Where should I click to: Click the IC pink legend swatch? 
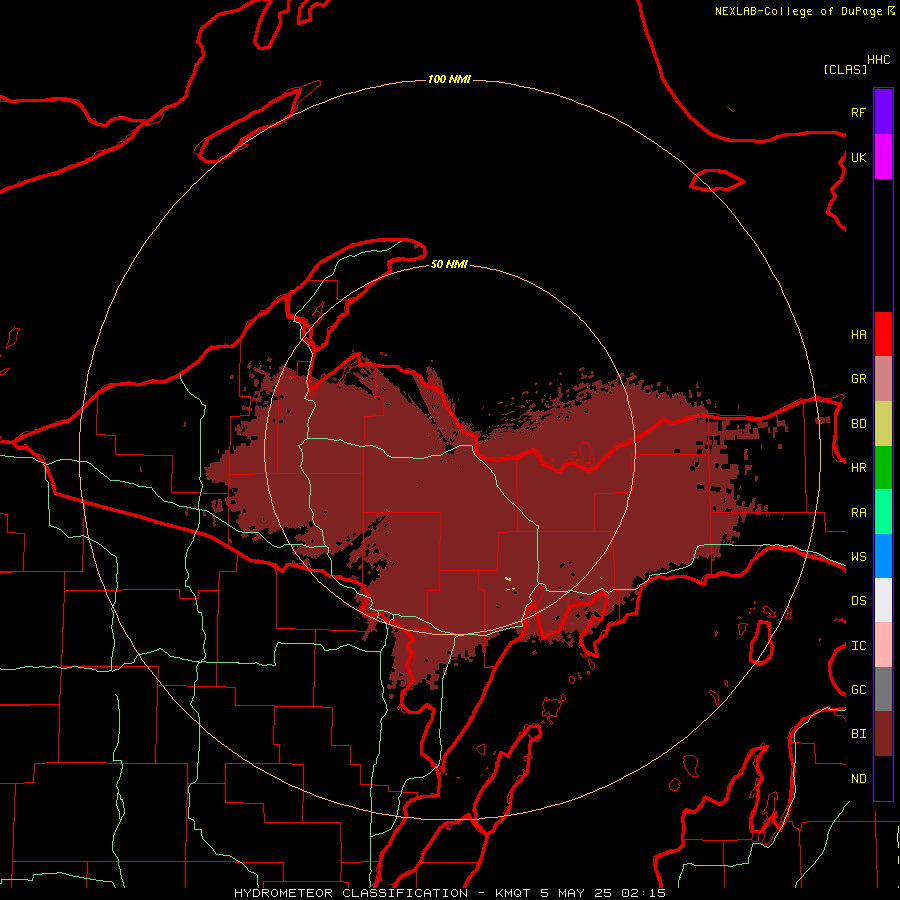point(883,645)
